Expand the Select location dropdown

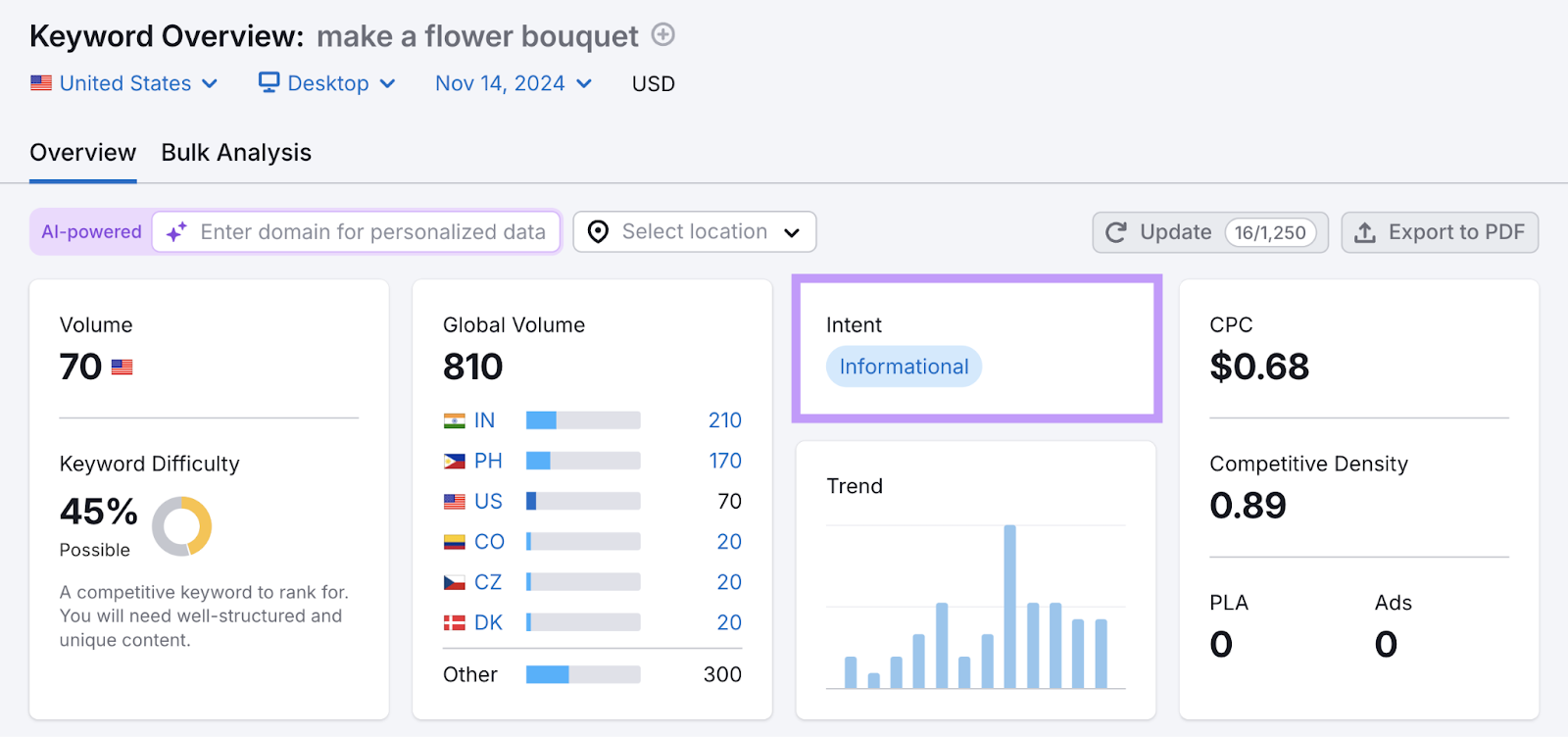tap(694, 232)
